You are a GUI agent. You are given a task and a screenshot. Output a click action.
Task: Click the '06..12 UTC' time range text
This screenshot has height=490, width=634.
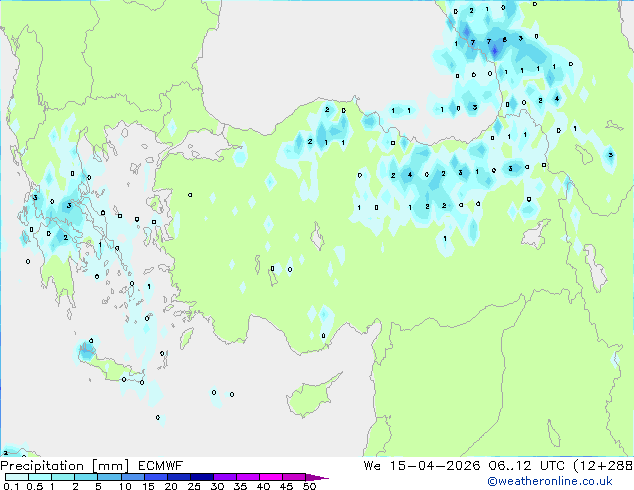point(526,466)
